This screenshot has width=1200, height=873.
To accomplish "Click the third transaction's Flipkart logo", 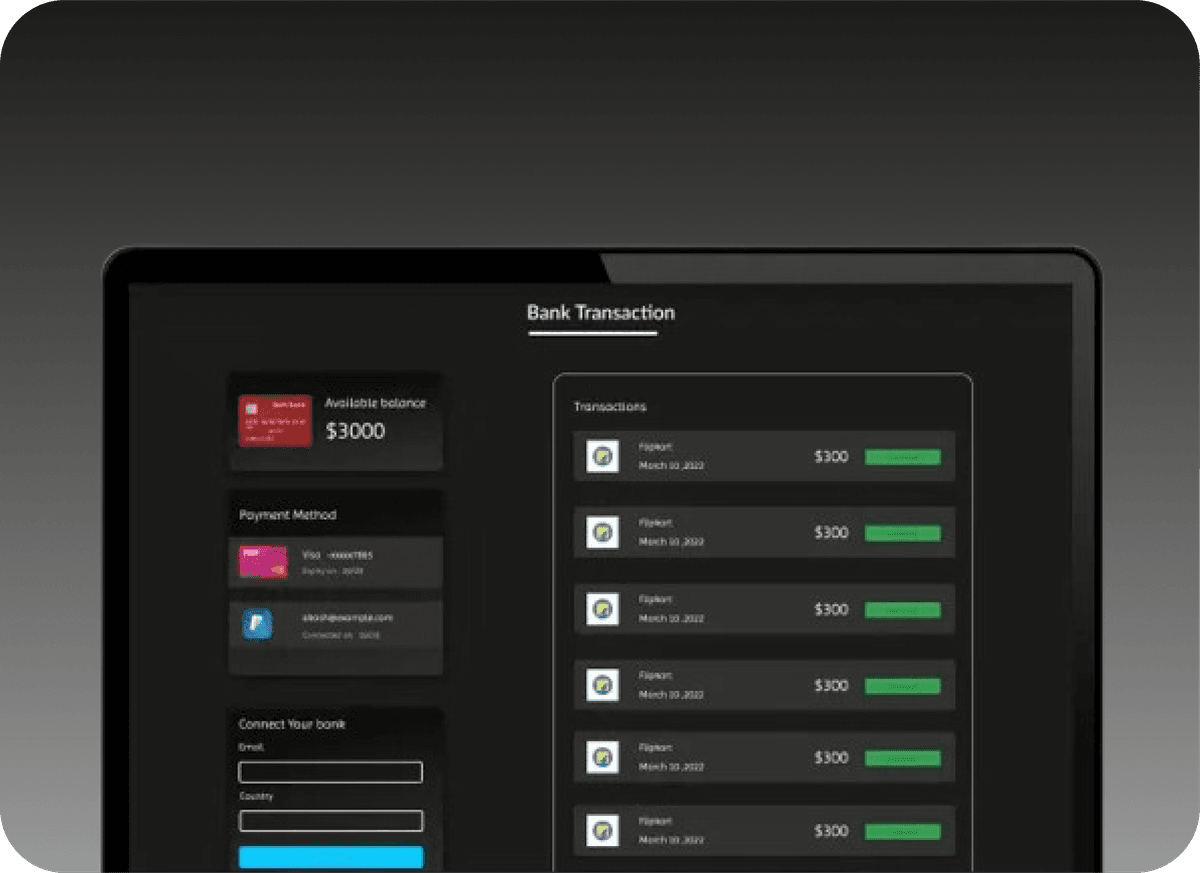I will coord(602,609).
